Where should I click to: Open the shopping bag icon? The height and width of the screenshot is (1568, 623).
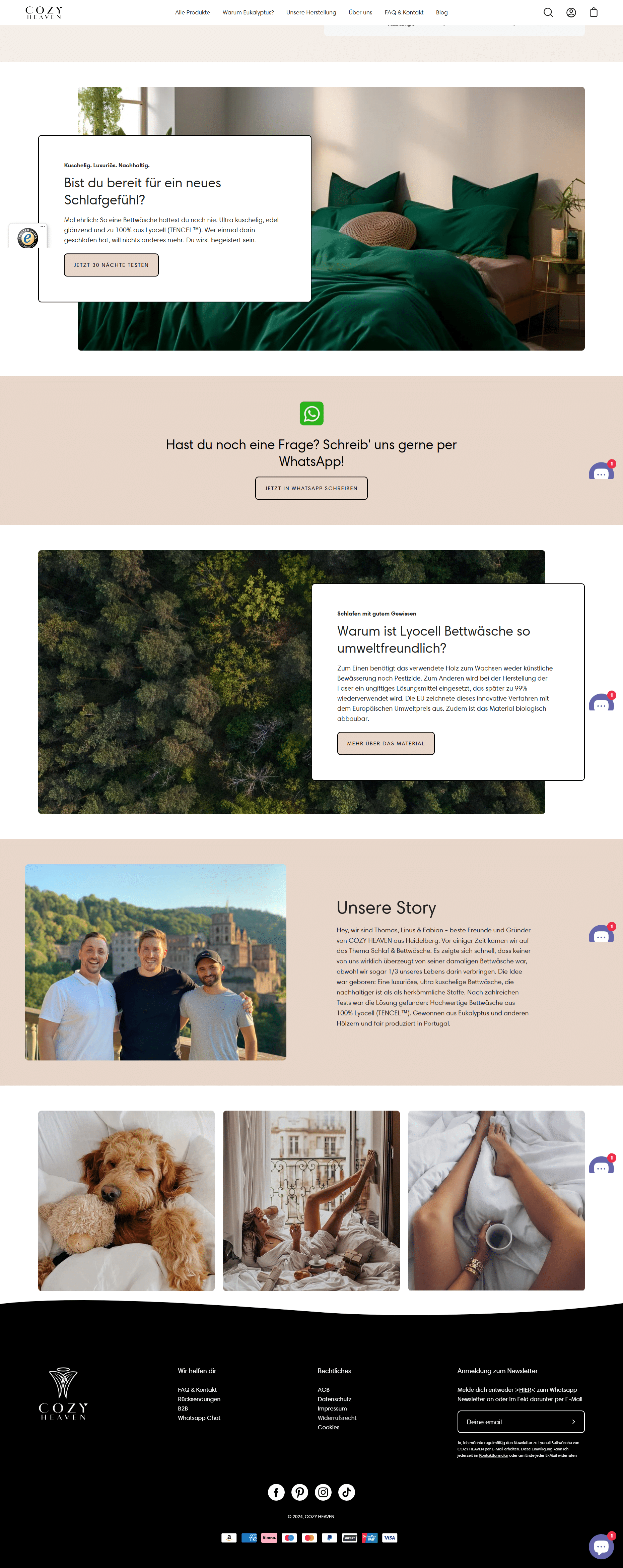(594, 12)
